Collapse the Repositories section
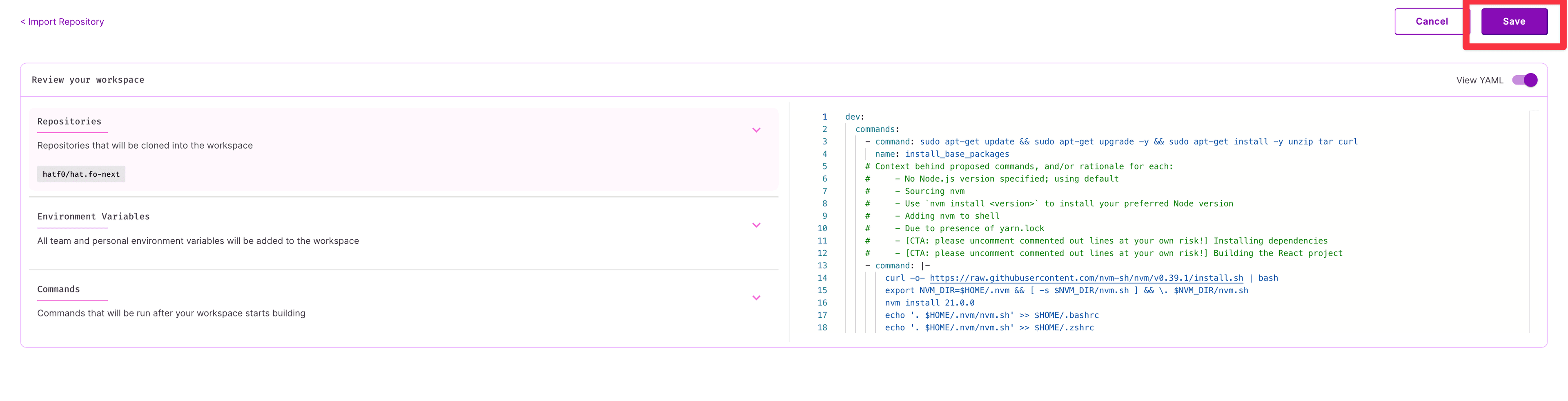This screenshot has width=1568, height=401. [x=757, y=129]
